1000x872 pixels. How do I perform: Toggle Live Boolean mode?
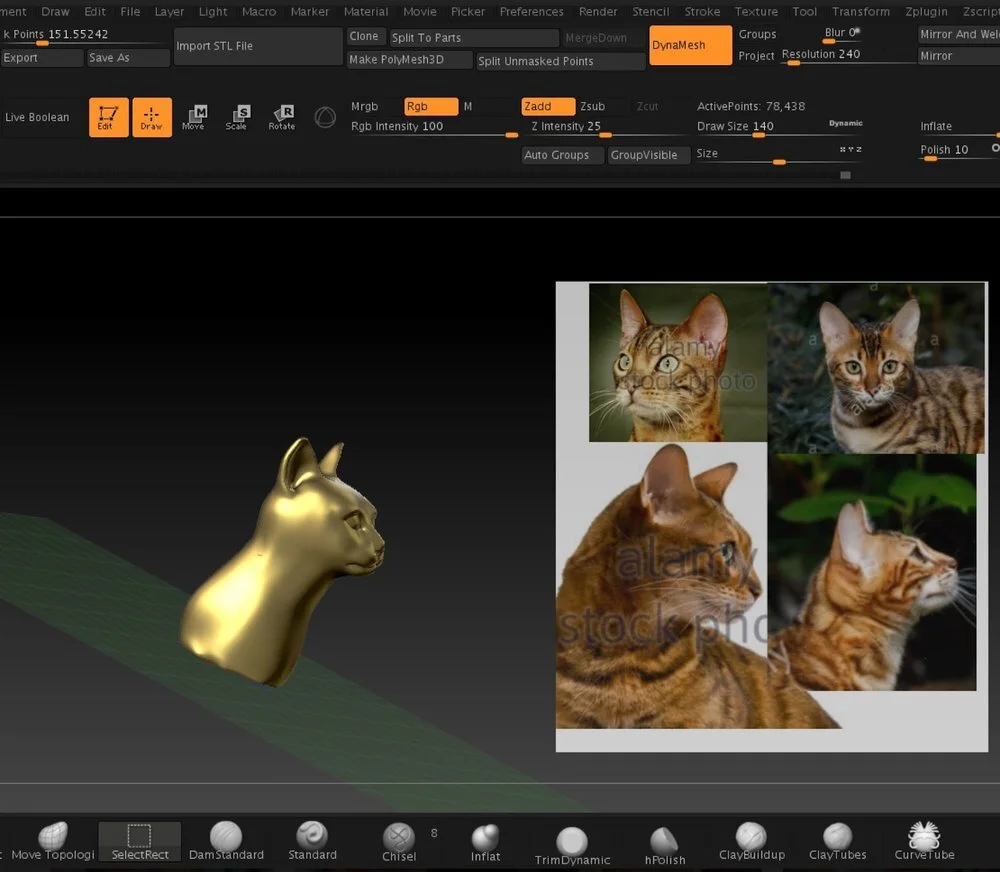click(x=36, y=117)
